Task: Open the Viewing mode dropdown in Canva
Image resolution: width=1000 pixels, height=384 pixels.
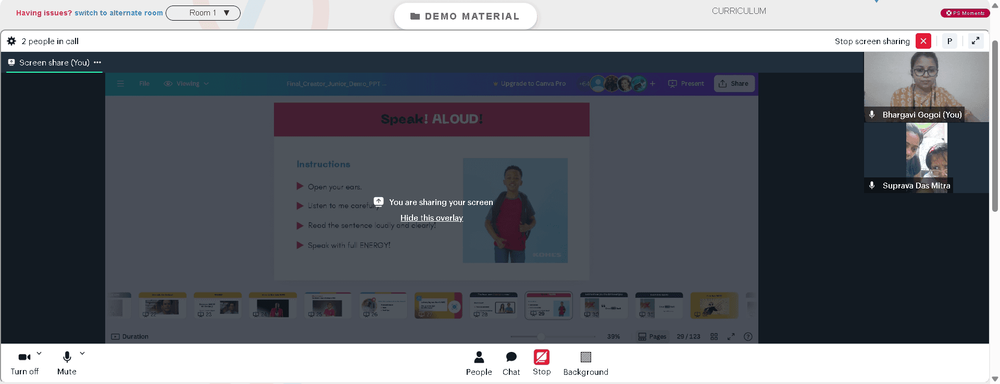Action: click(x=187, y=84)
